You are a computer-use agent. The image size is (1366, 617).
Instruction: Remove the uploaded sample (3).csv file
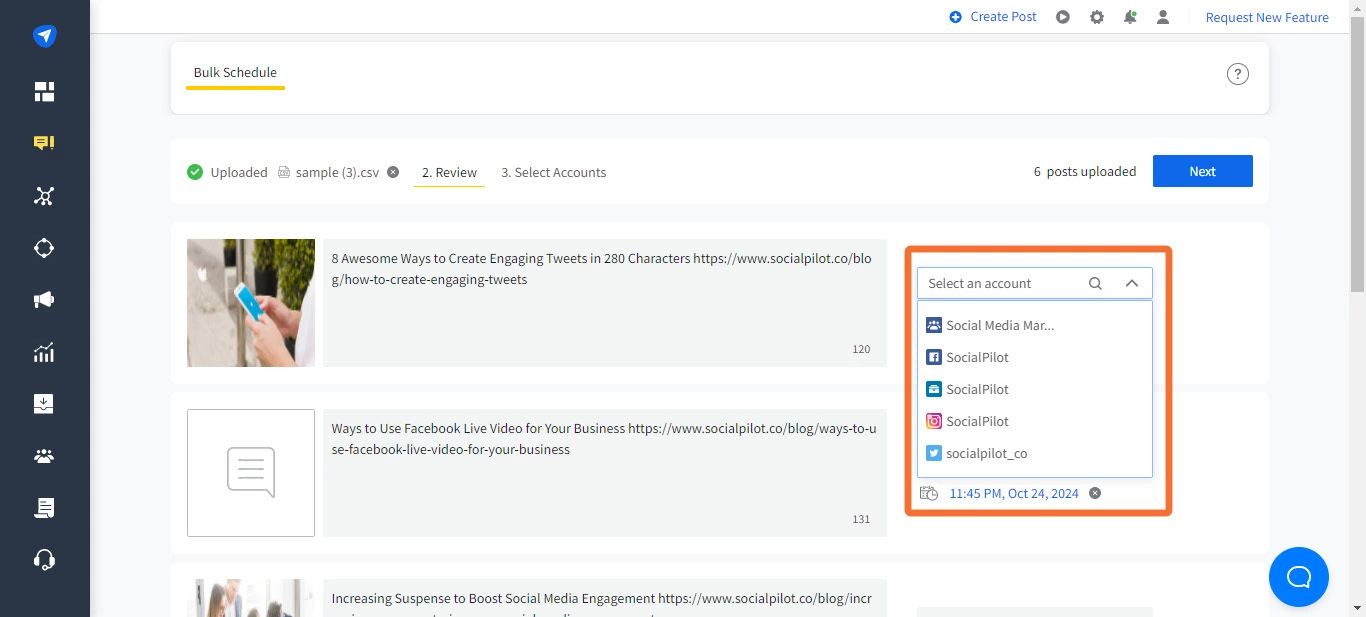point(393,172)
